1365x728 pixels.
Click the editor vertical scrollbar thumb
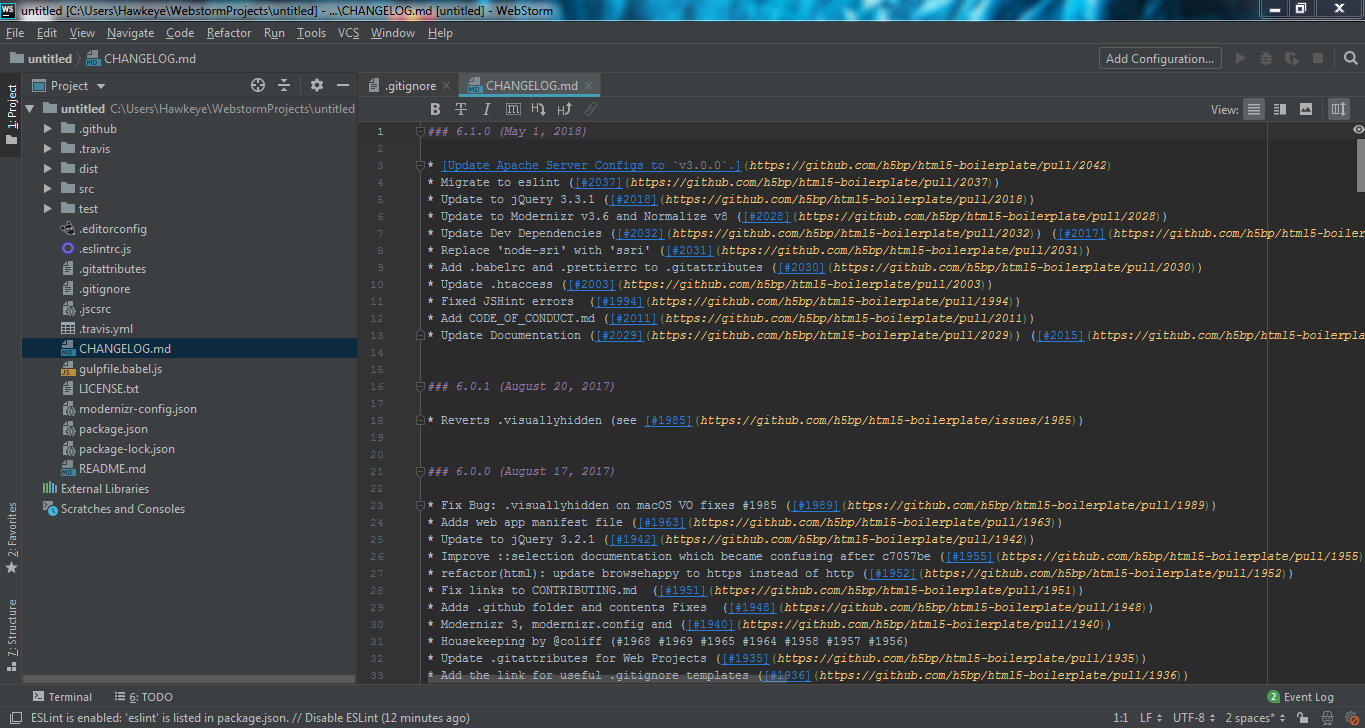[1360, 165]
